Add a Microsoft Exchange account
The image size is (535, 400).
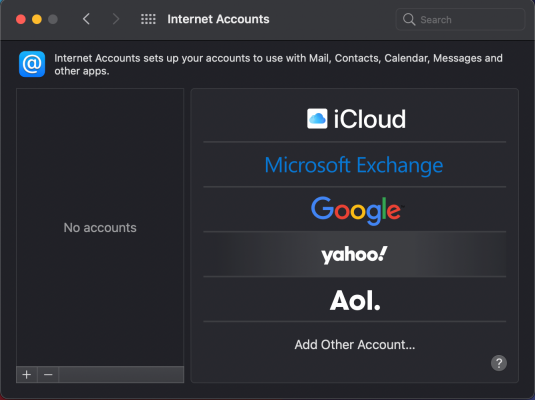pyautogui.click(x=355, y=165)
